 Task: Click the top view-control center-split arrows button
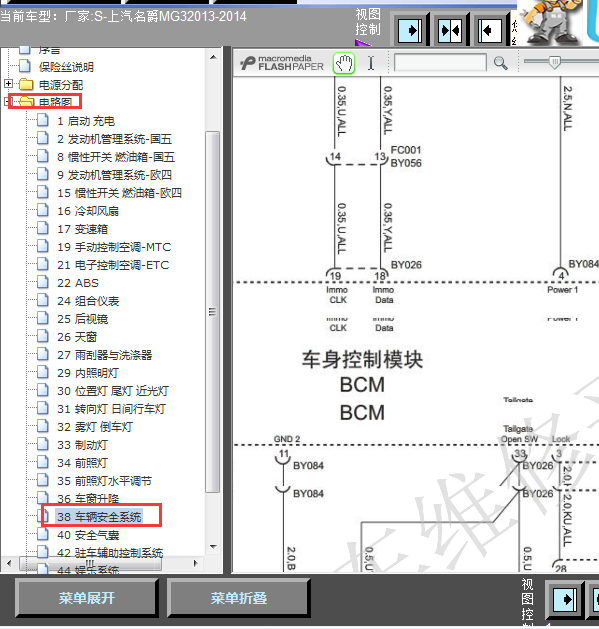click(450, 30)
